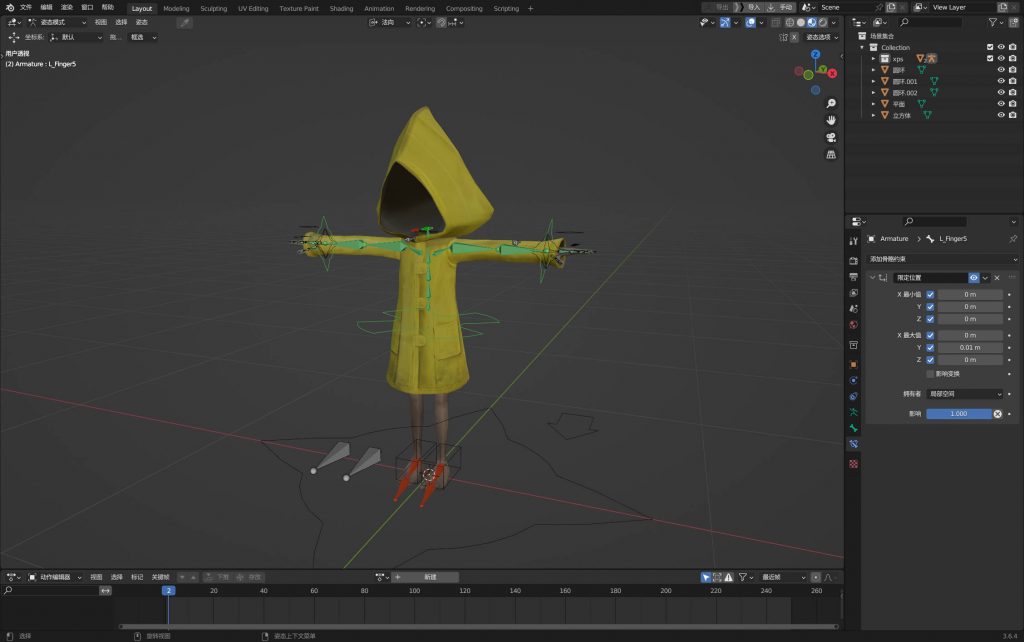
Task: Open the Collection properties tab icon
Action: coord(854,344)
